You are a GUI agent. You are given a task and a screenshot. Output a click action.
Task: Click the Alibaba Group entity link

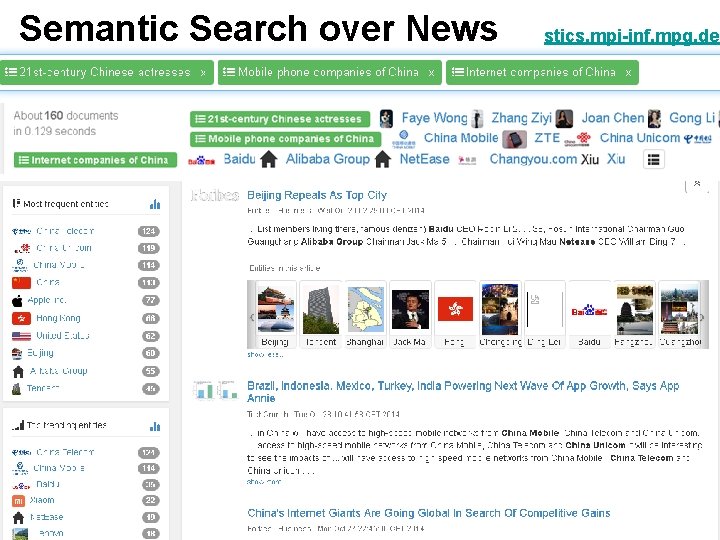327,159
